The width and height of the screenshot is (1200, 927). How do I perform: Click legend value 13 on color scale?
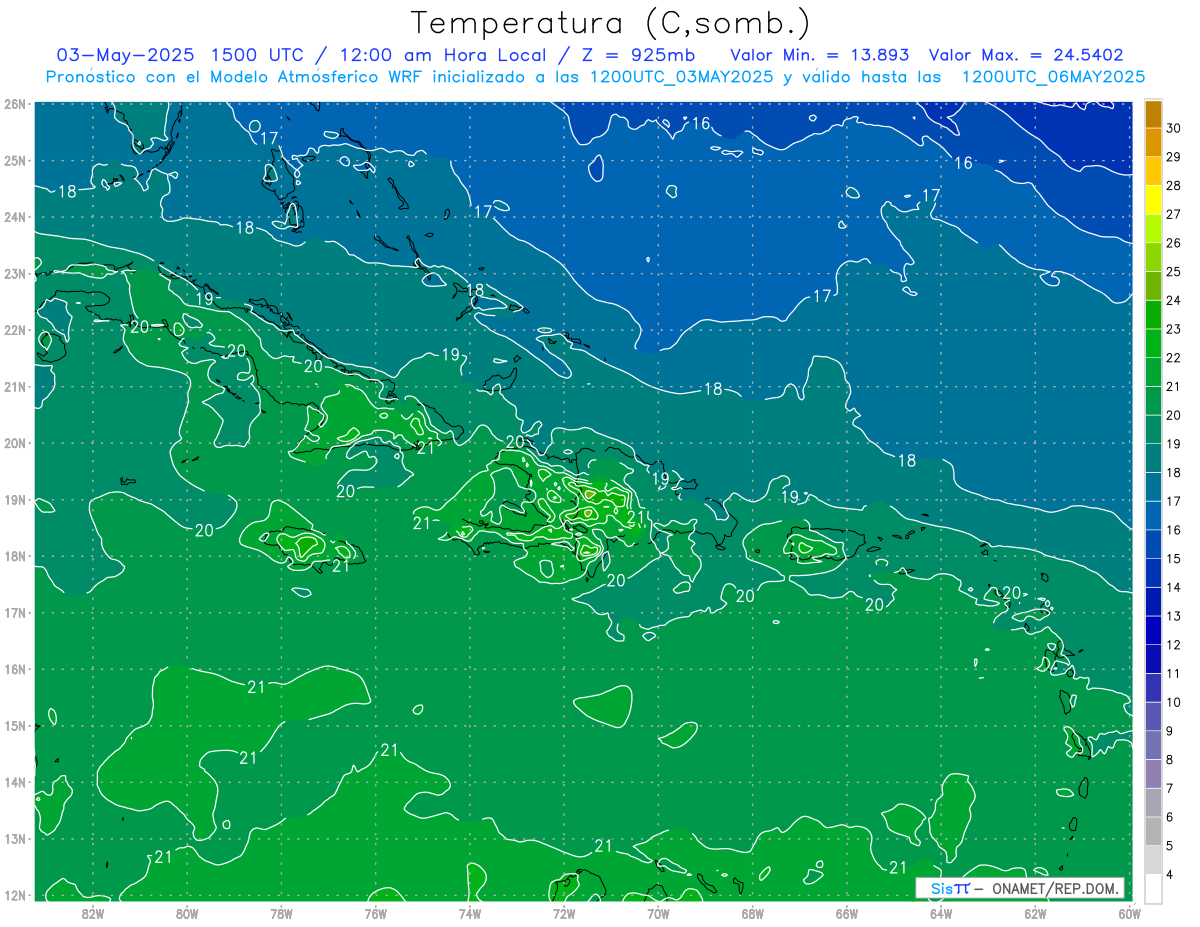click(1174, 616)
